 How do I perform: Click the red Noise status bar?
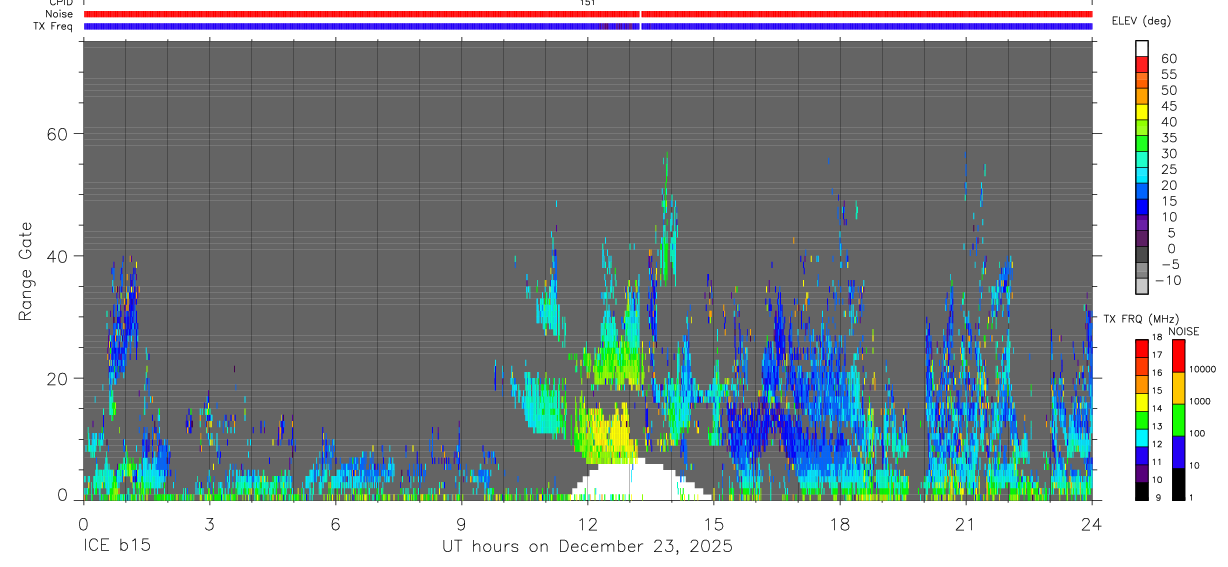[x=588, y=15]
